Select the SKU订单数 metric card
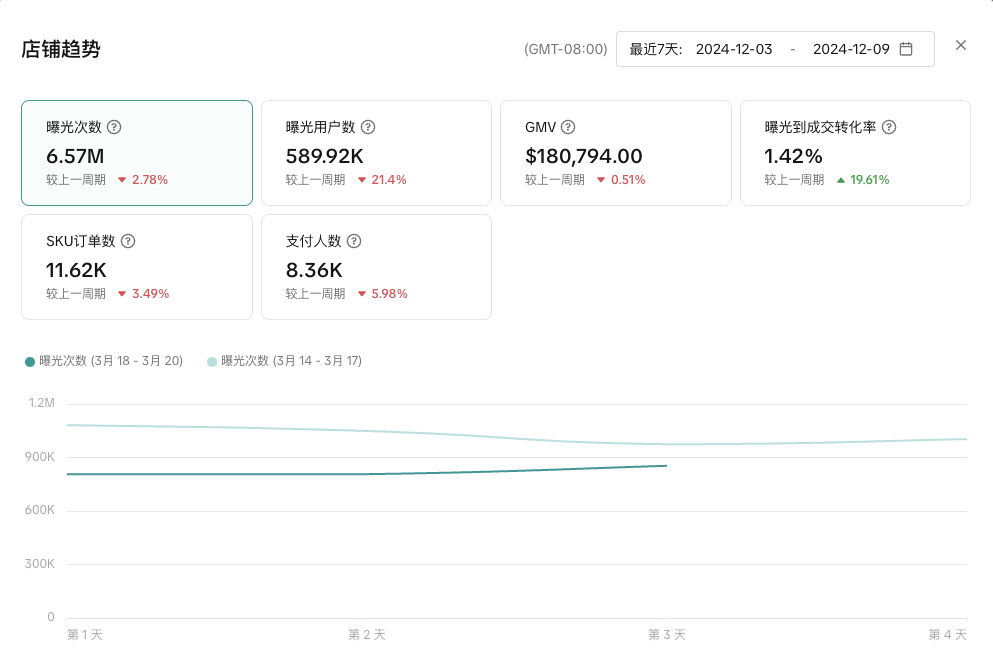Screen dimensions: 993x661 (136, 267)
